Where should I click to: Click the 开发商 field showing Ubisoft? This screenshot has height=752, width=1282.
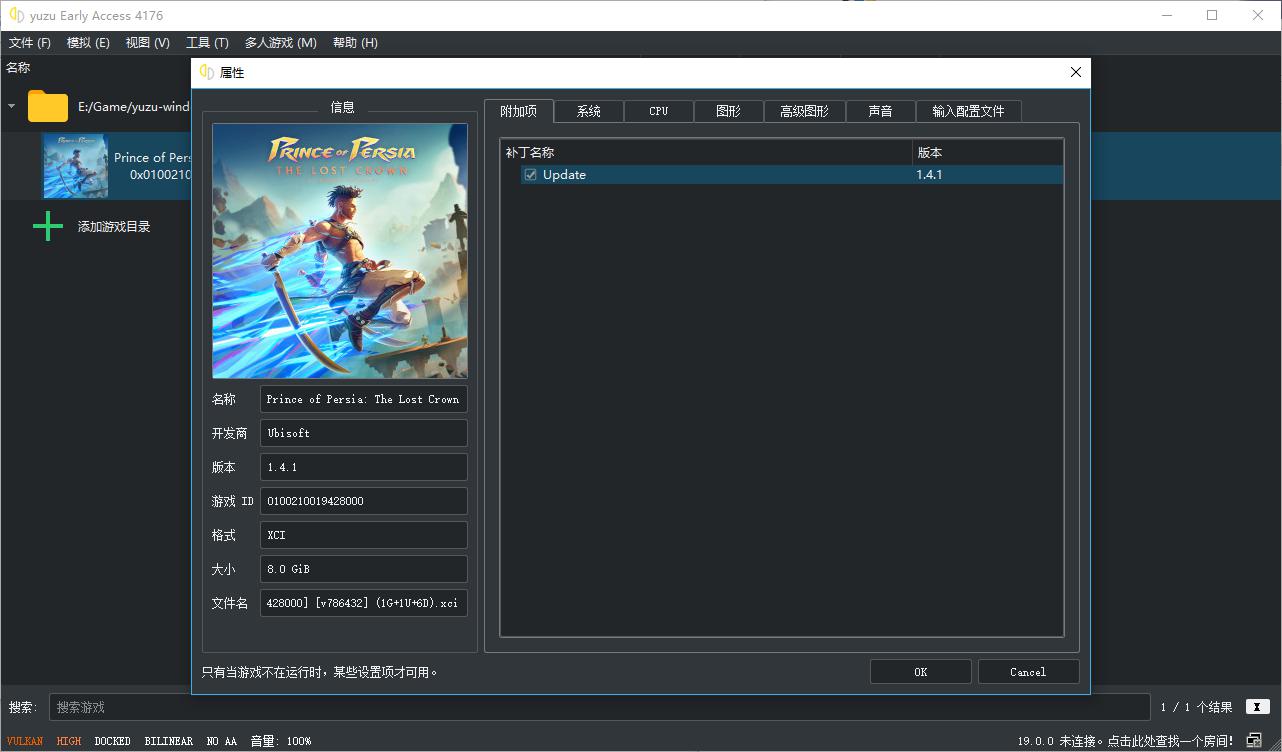click(364, 433)
